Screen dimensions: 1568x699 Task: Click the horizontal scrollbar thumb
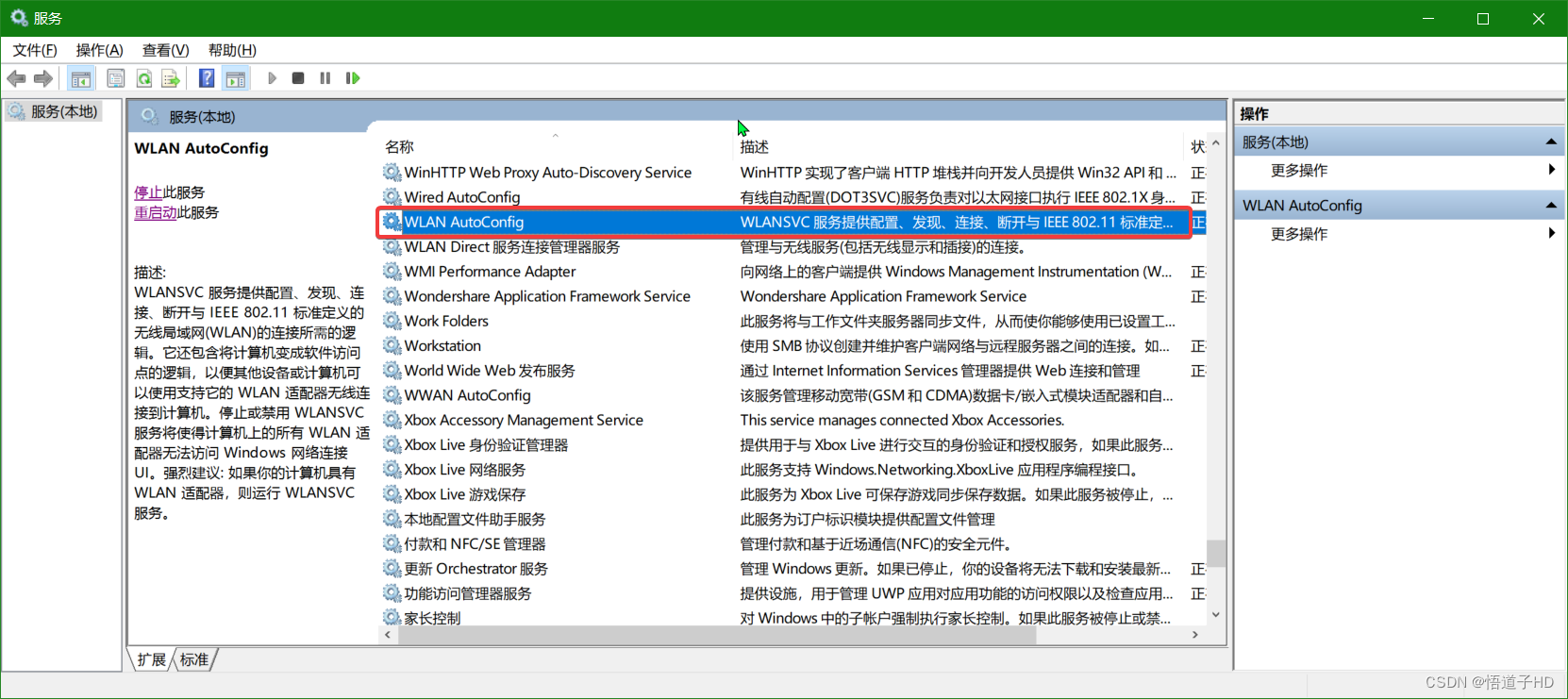pyautogui.click(x=717, y=635)
